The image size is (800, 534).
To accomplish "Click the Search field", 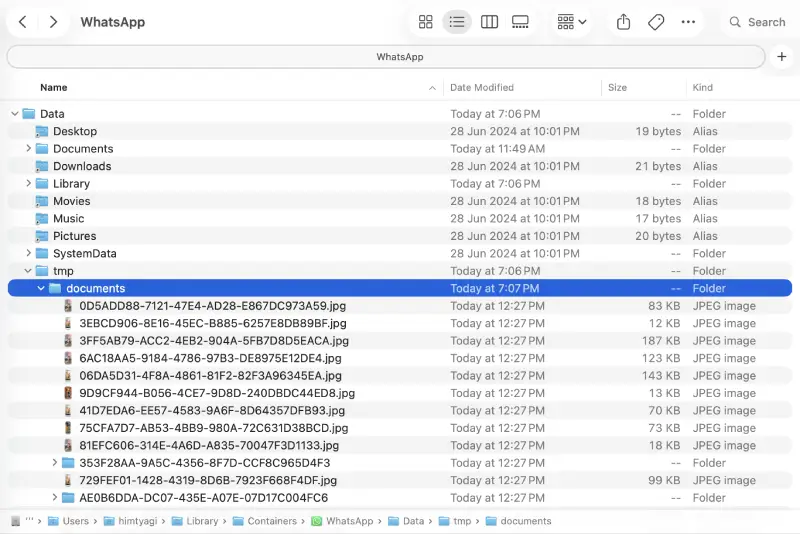I will click(x=758, y=22).
